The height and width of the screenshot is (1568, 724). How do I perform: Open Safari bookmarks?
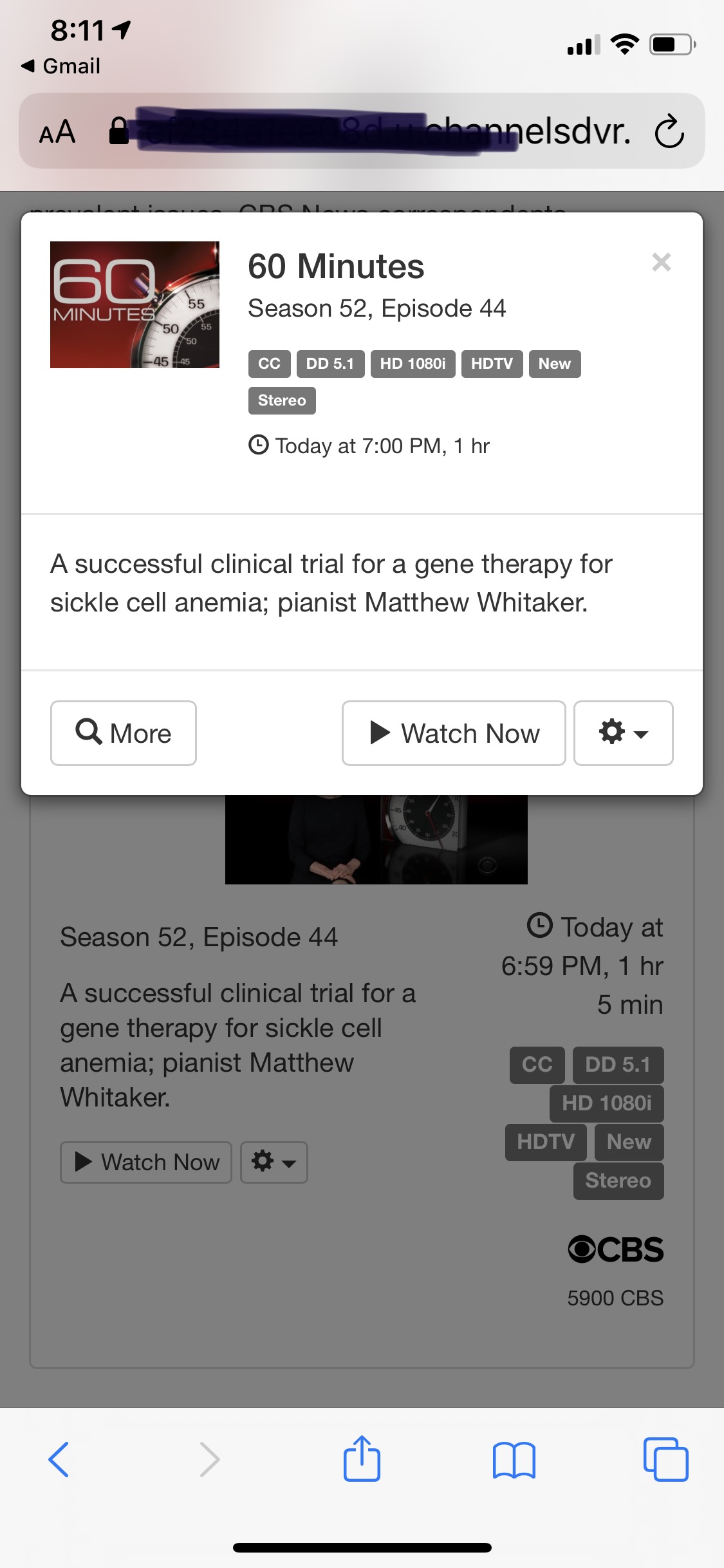514,1459
